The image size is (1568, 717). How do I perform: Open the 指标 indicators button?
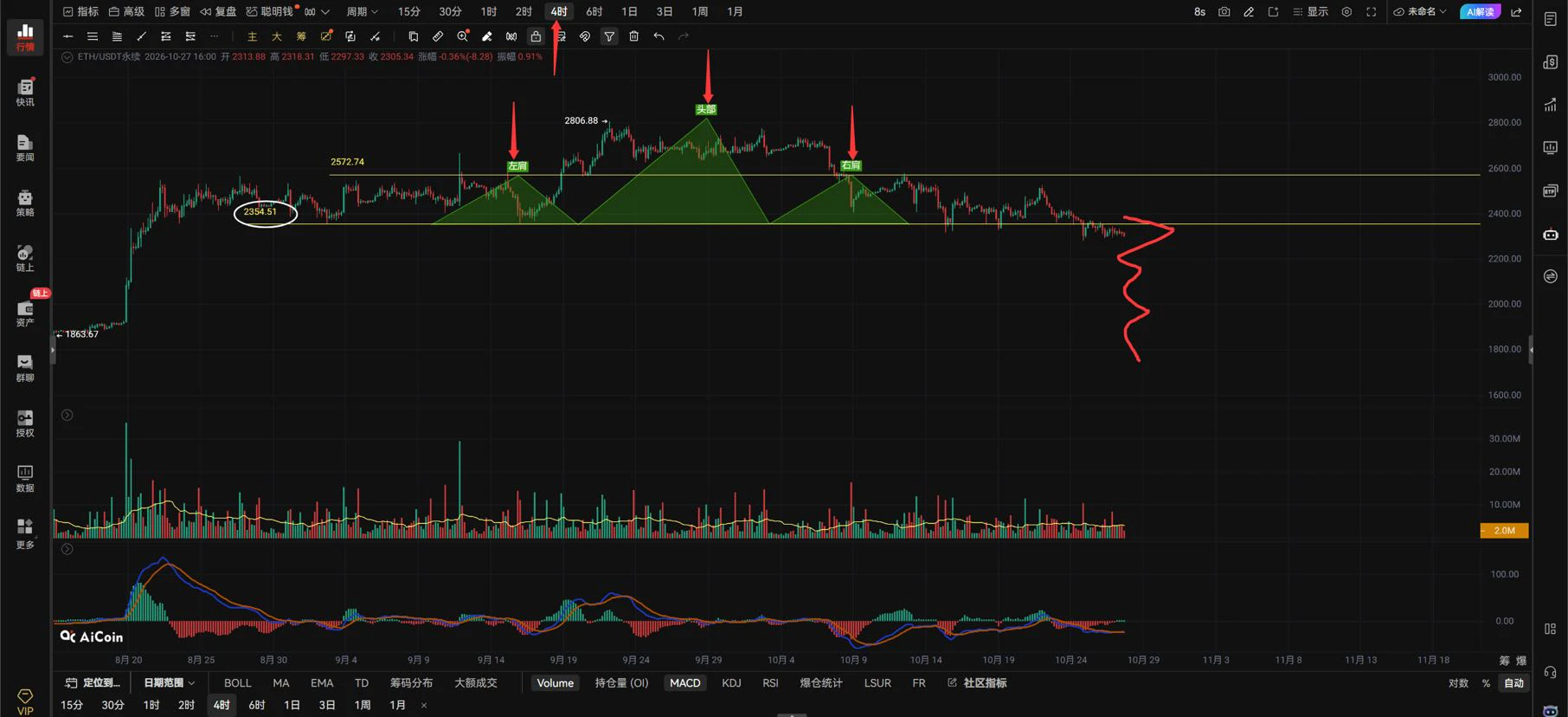80,12
